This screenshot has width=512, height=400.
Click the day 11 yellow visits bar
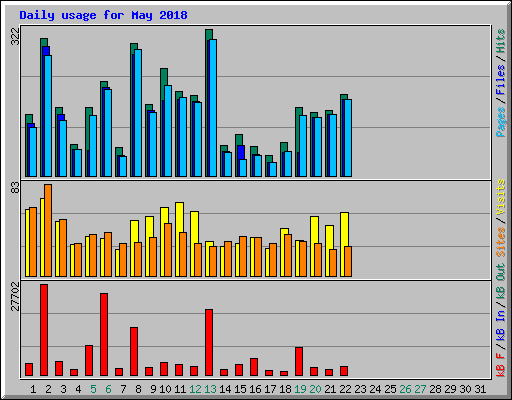tap(179, 217)
